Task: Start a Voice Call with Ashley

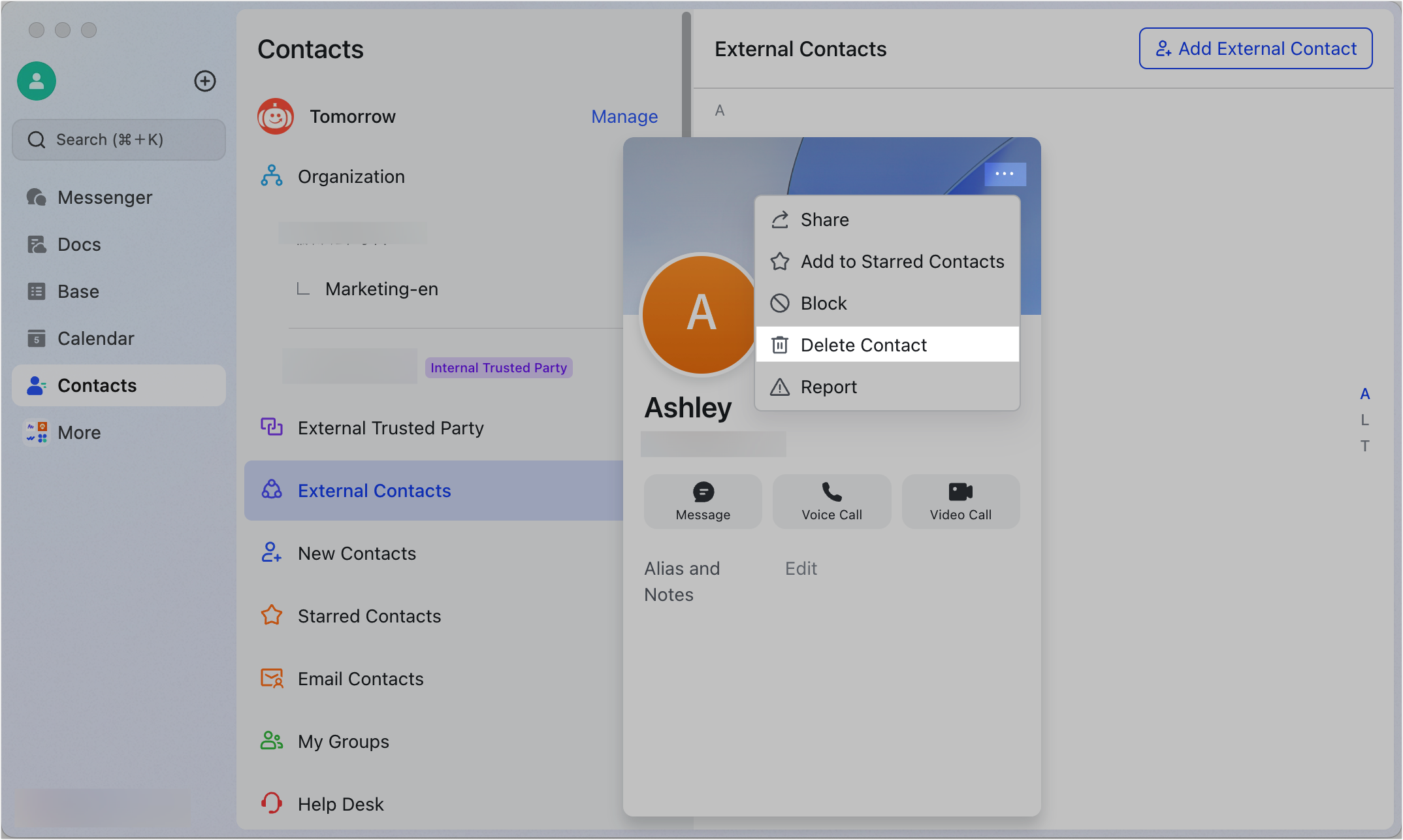Action: [x=831, y=501]
